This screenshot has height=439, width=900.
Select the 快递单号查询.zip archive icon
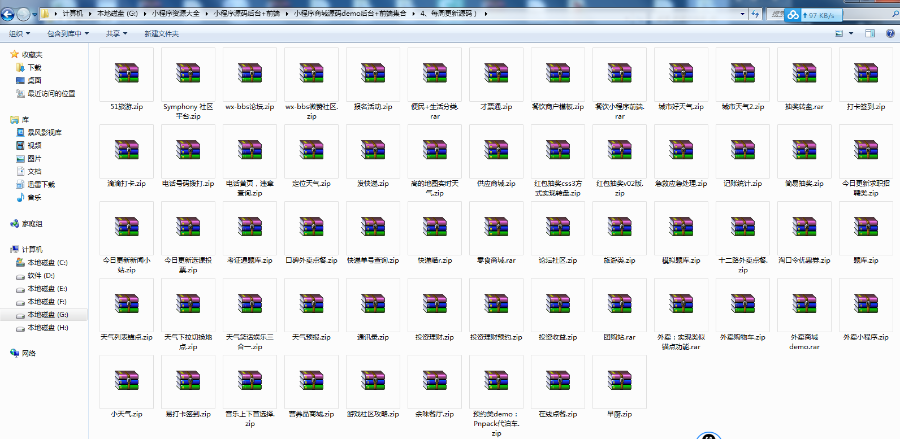(373, 227)
